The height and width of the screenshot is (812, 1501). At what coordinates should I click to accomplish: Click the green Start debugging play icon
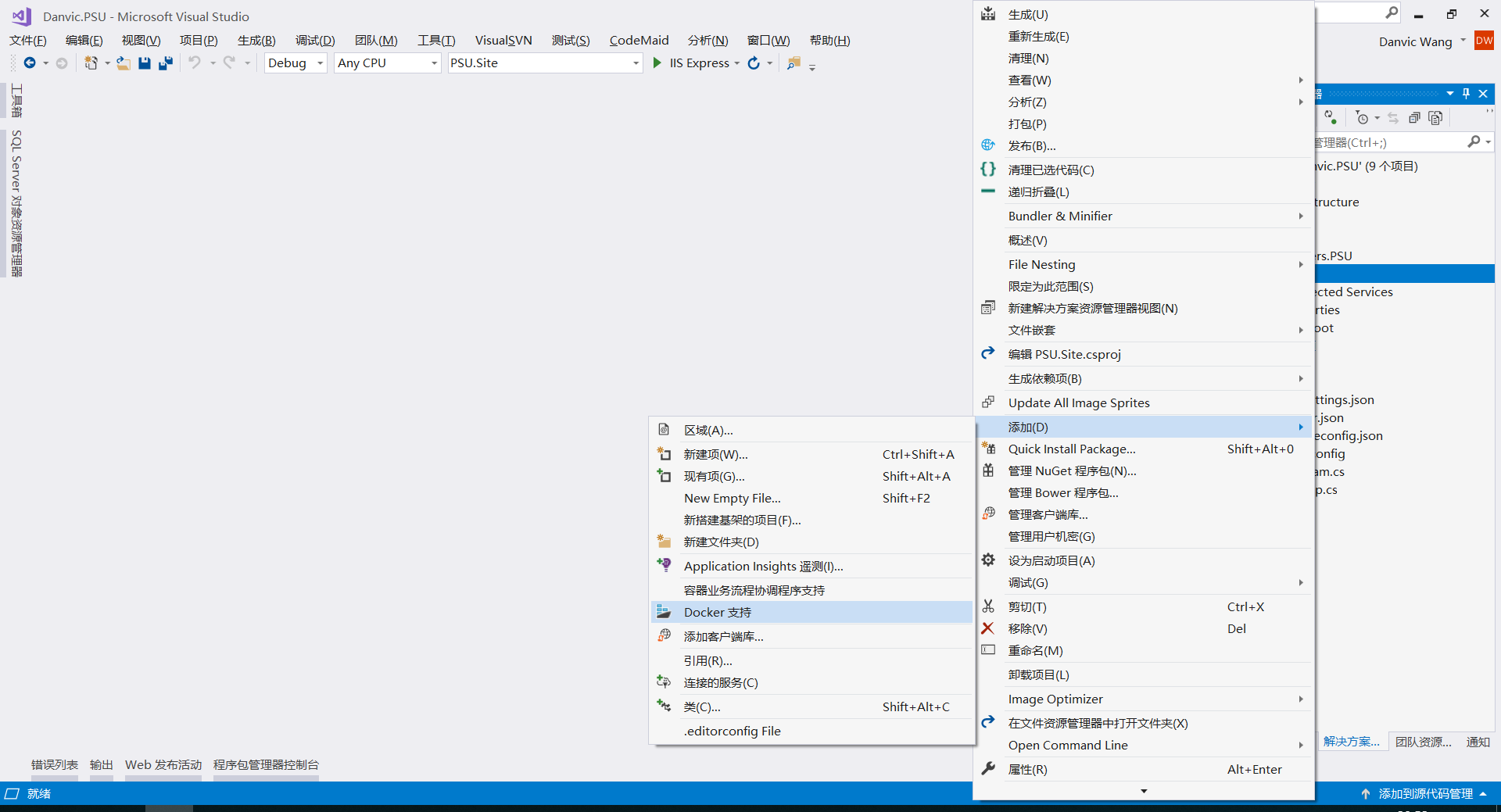[x=657, y=63]
